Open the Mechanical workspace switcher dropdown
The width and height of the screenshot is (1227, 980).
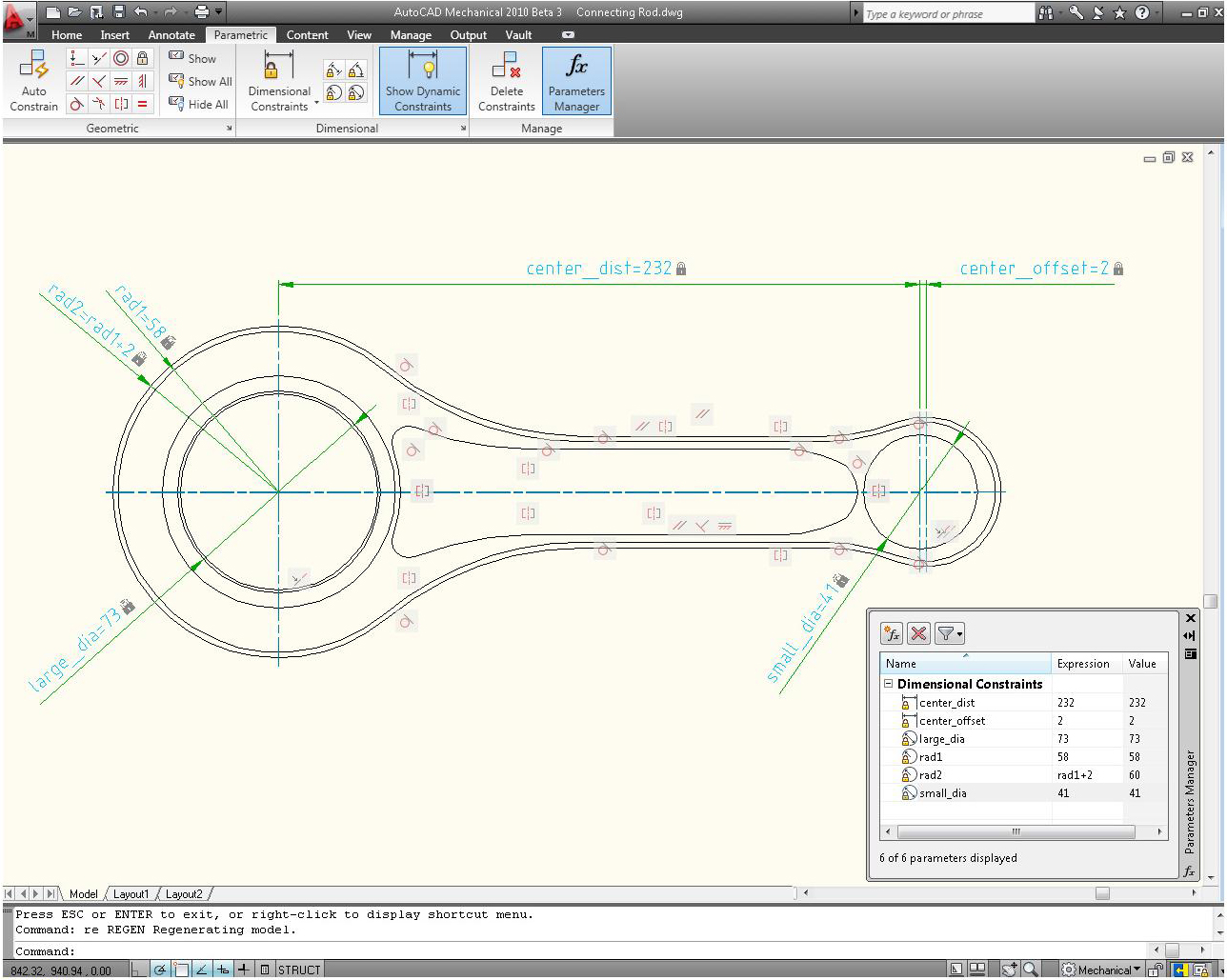[1100, 970]
